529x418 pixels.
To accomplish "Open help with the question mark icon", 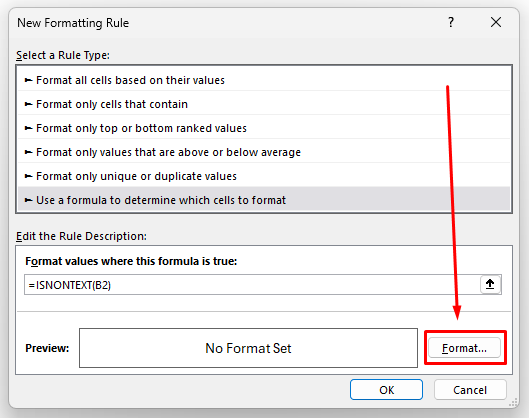I will pos(451,23).
